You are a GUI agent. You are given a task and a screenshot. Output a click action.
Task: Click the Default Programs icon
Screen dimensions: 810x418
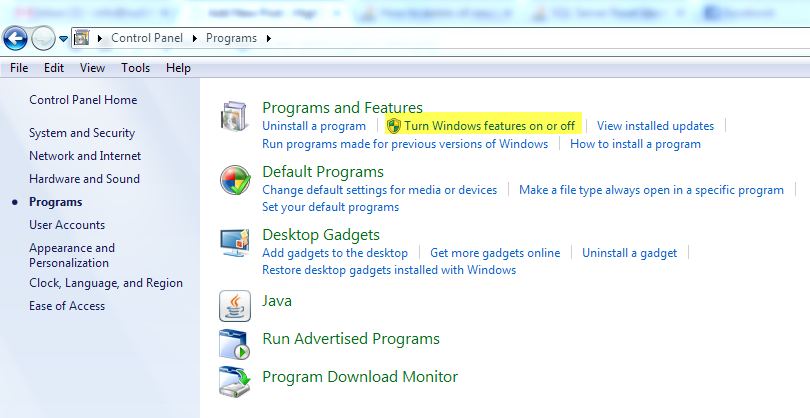coord(235,180)
